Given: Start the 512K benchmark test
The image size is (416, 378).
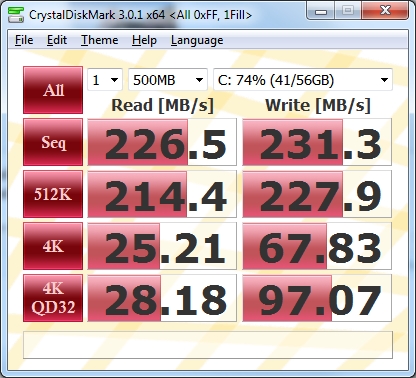Looking at the screenshot, I should (53, 194).
